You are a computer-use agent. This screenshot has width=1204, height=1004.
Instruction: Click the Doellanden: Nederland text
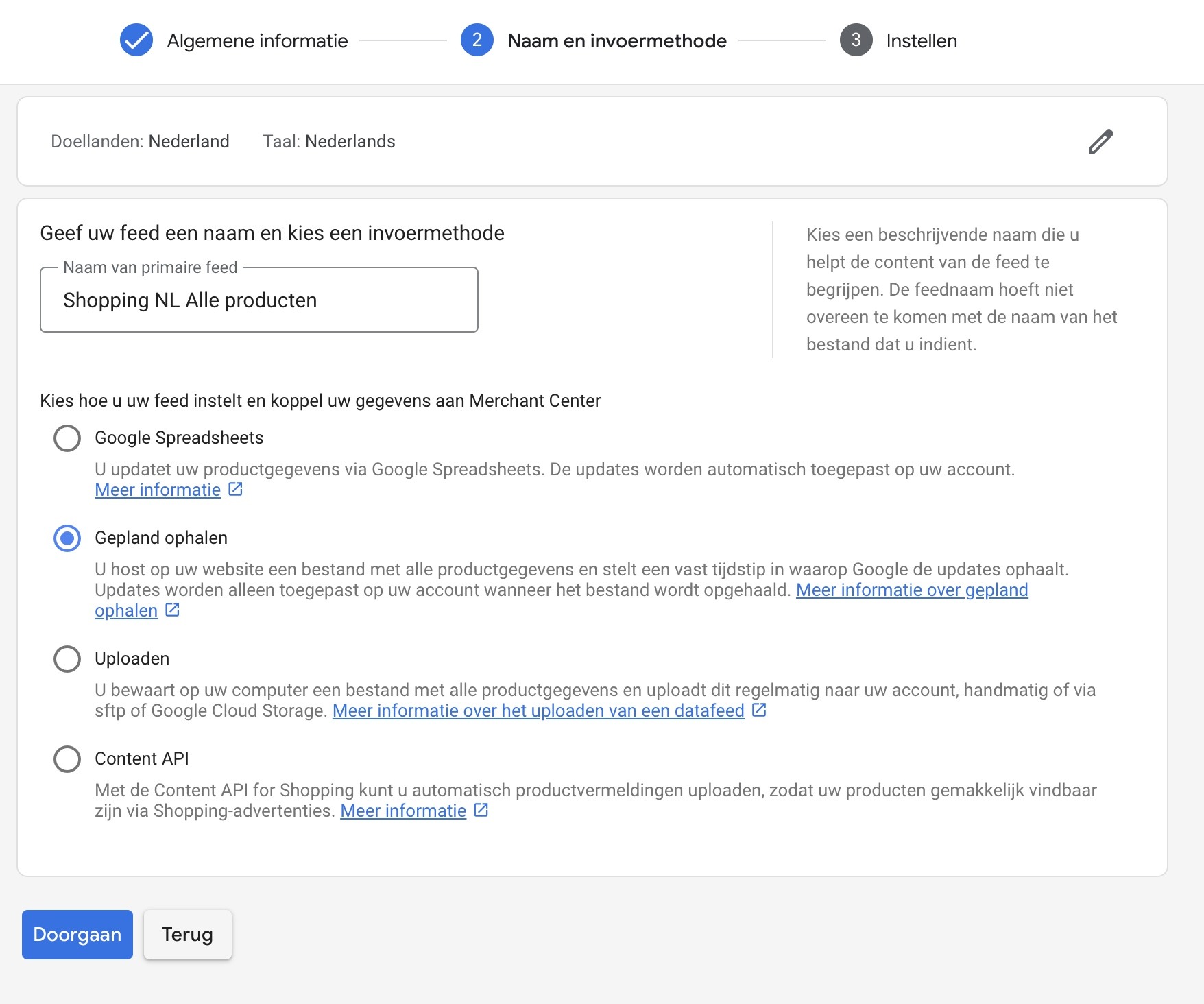pyautogui.click(x=140, y=141)
